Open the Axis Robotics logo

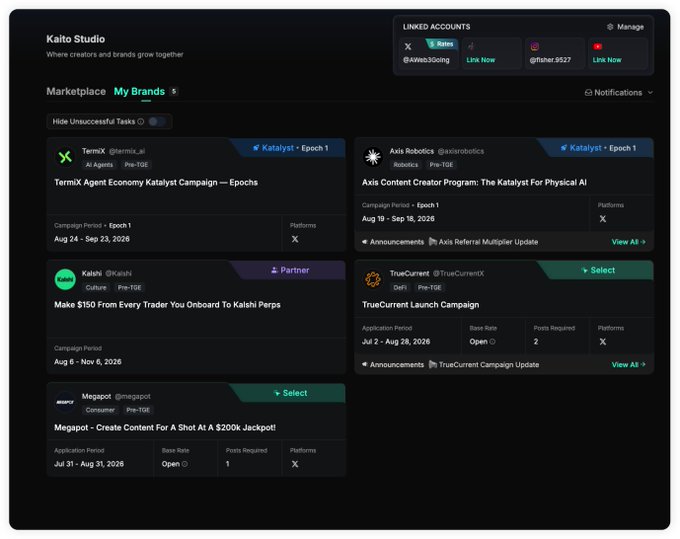373,157
